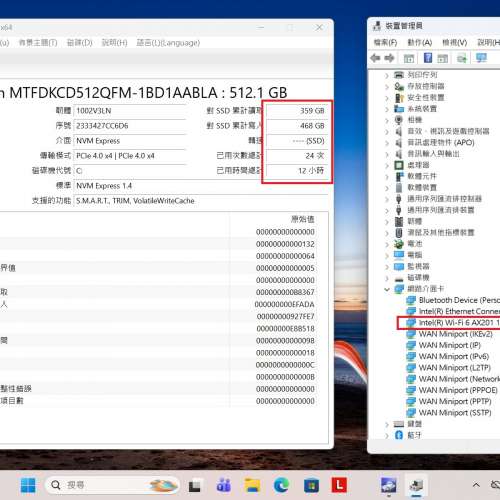Open Microsoft Teams from the taskbar
Screen dimensions: 500x500
224,485
